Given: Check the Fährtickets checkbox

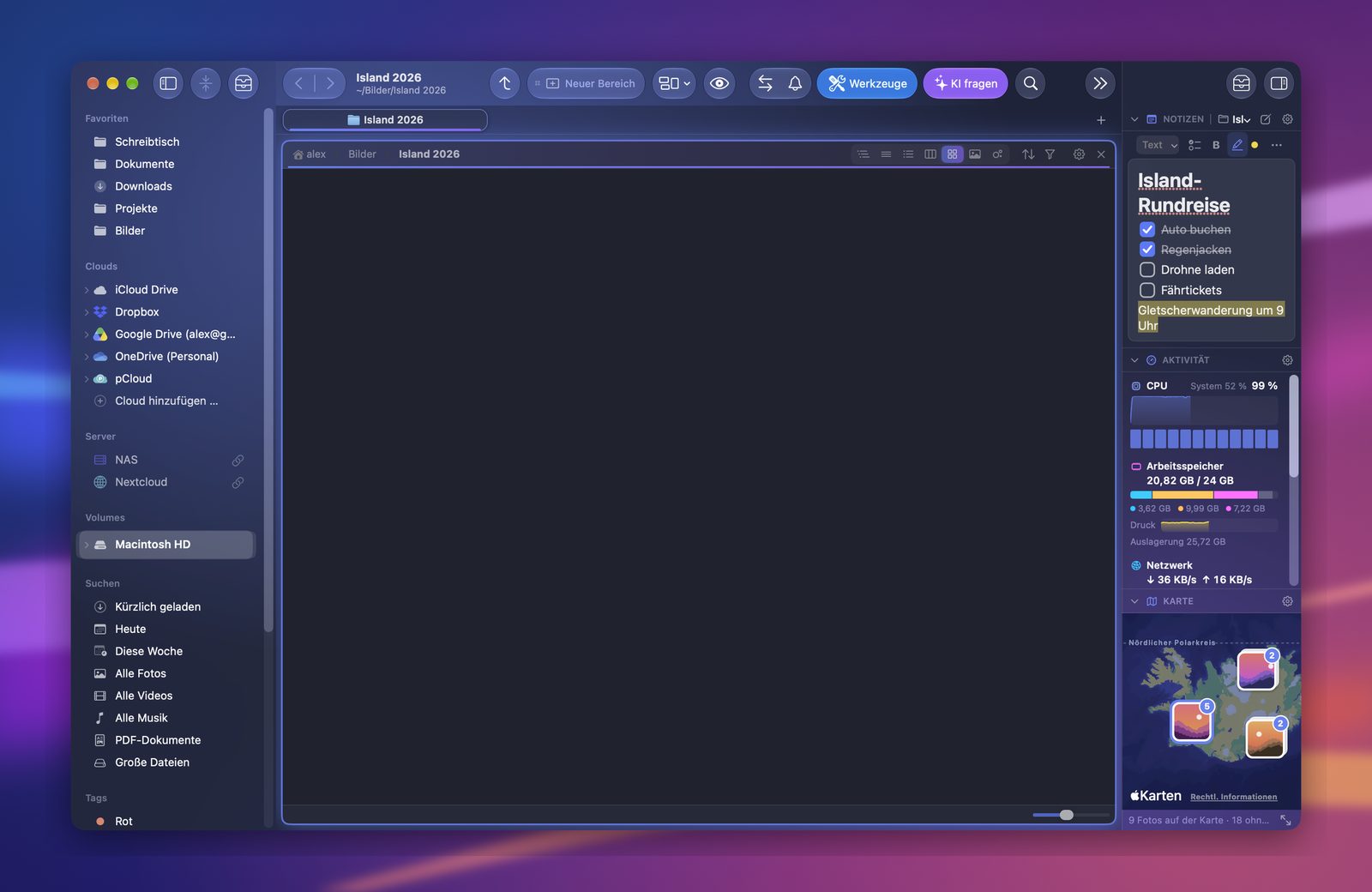Looking at the screenshot, I should pos(1147,290).
